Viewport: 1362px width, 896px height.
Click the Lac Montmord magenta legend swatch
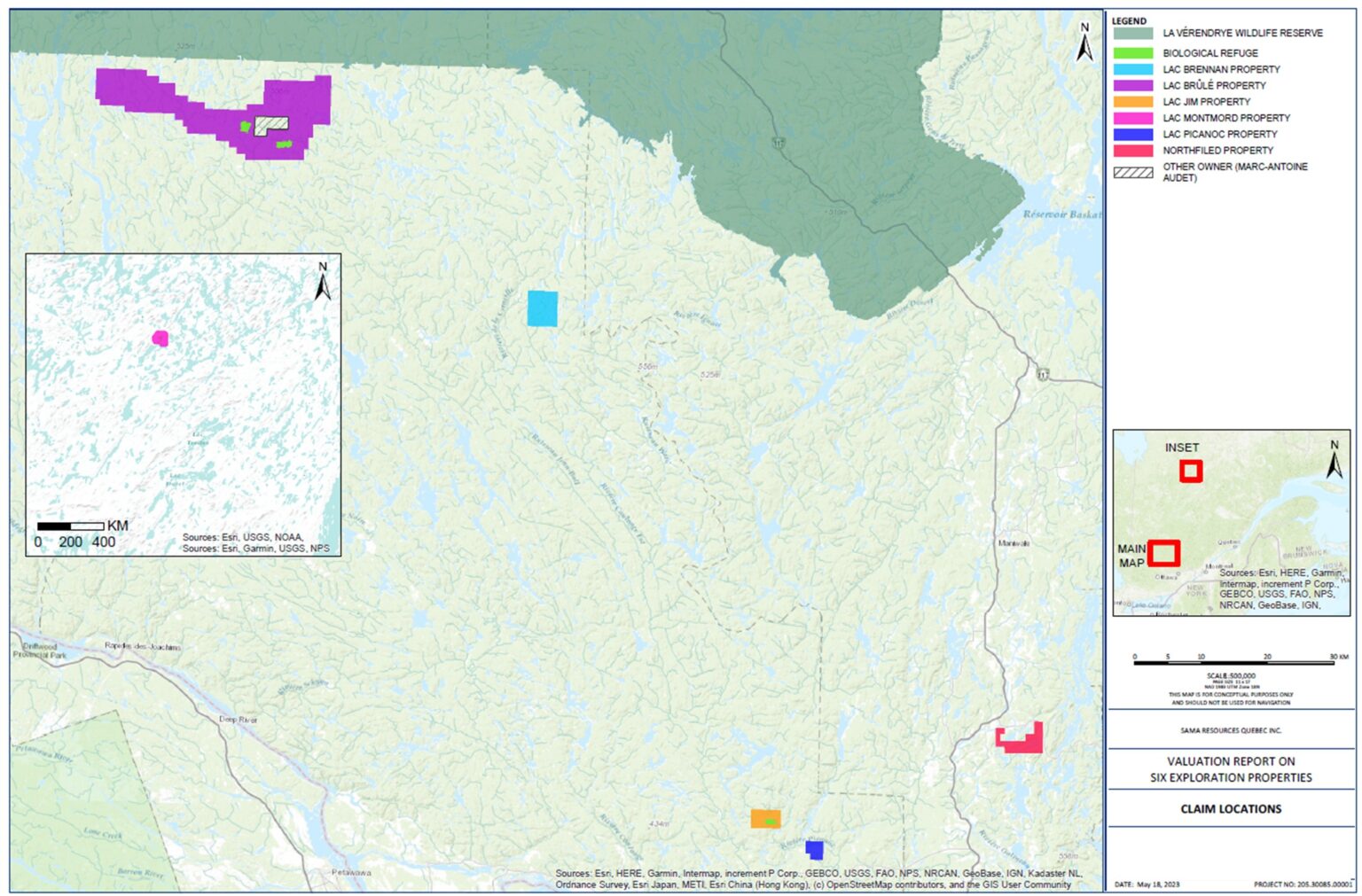pyautogui.click(x=1133, y=118)
